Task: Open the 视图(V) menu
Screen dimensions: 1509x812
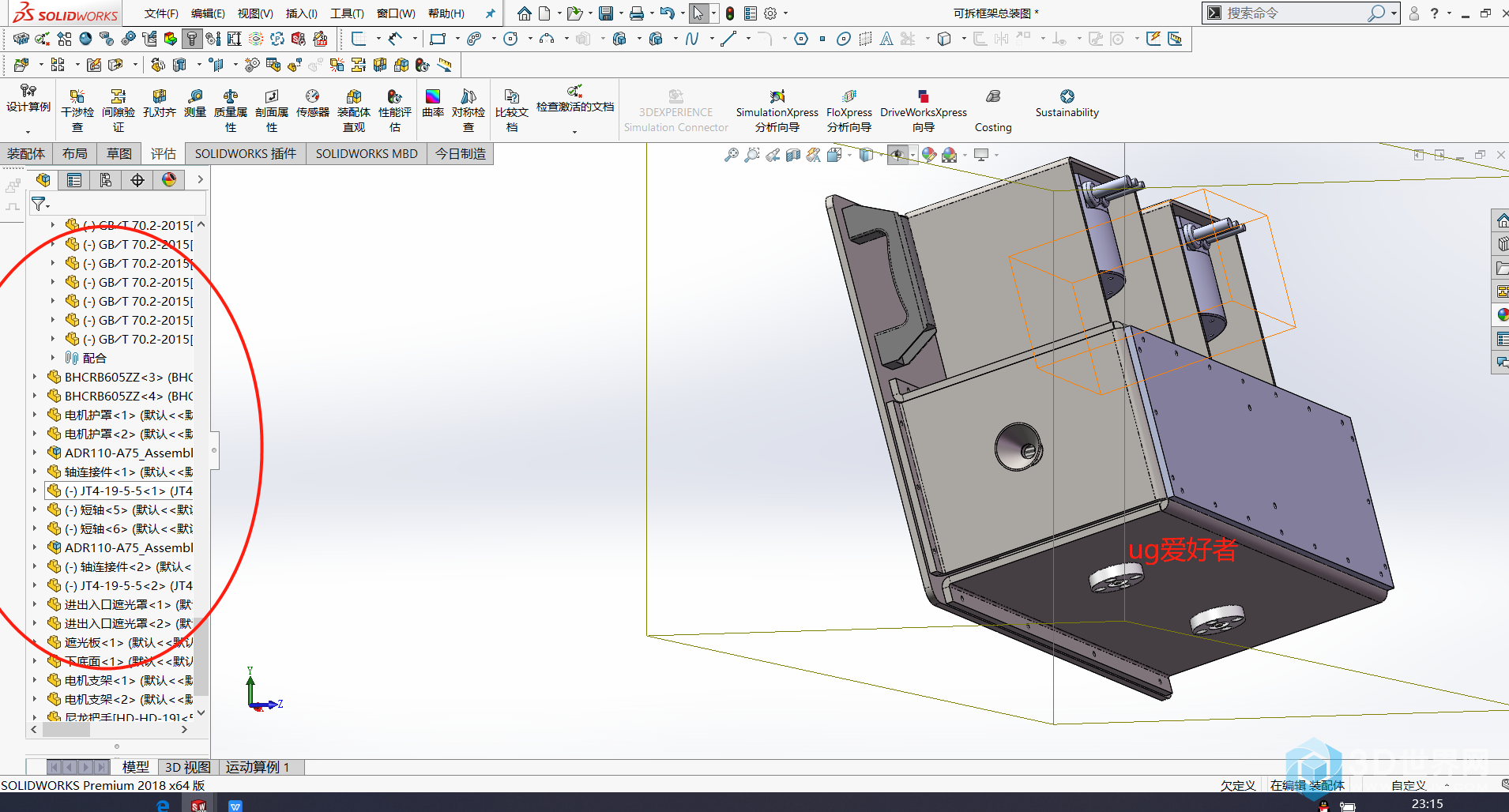Action: [x=255, y=13]
